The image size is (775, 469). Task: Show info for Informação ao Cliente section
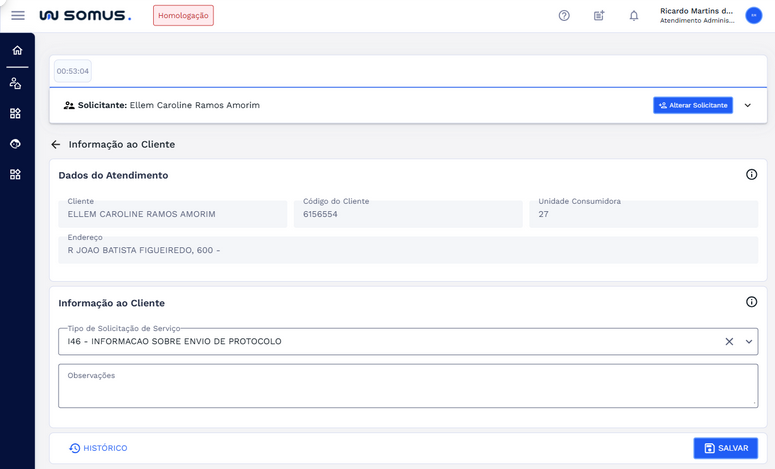[x=751, y=302]
